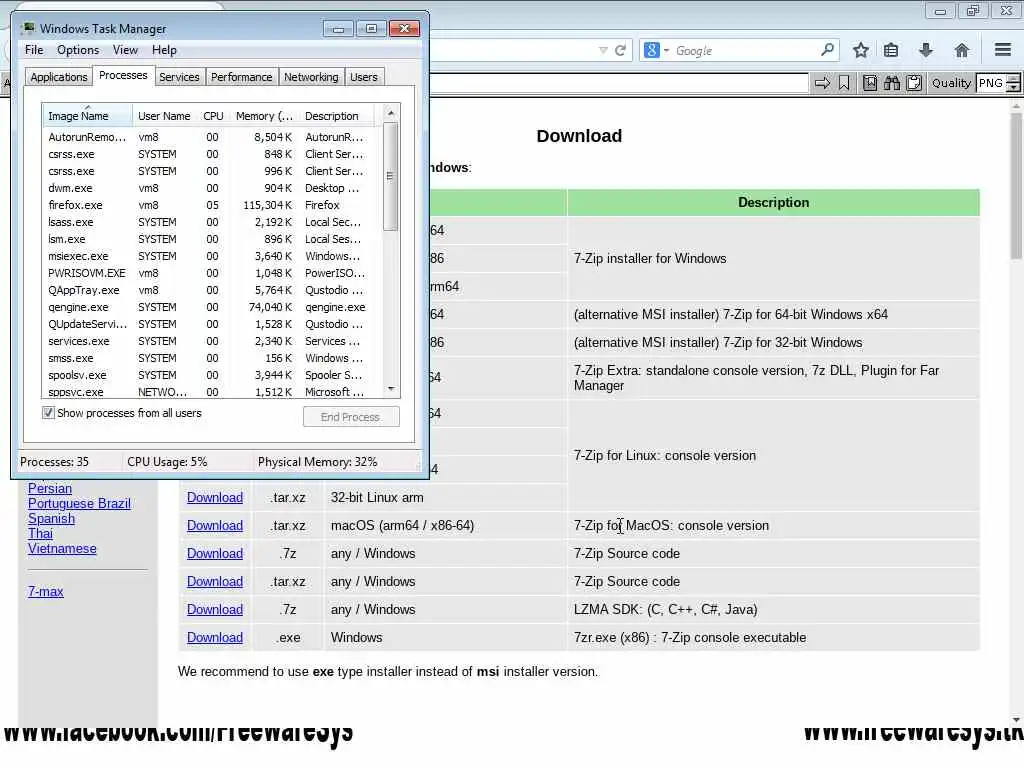The image size is (1024, 768).
Task: Click the framed bookmark icon in second toolbar
Action: pyautogui.click(x=870, y=83)
